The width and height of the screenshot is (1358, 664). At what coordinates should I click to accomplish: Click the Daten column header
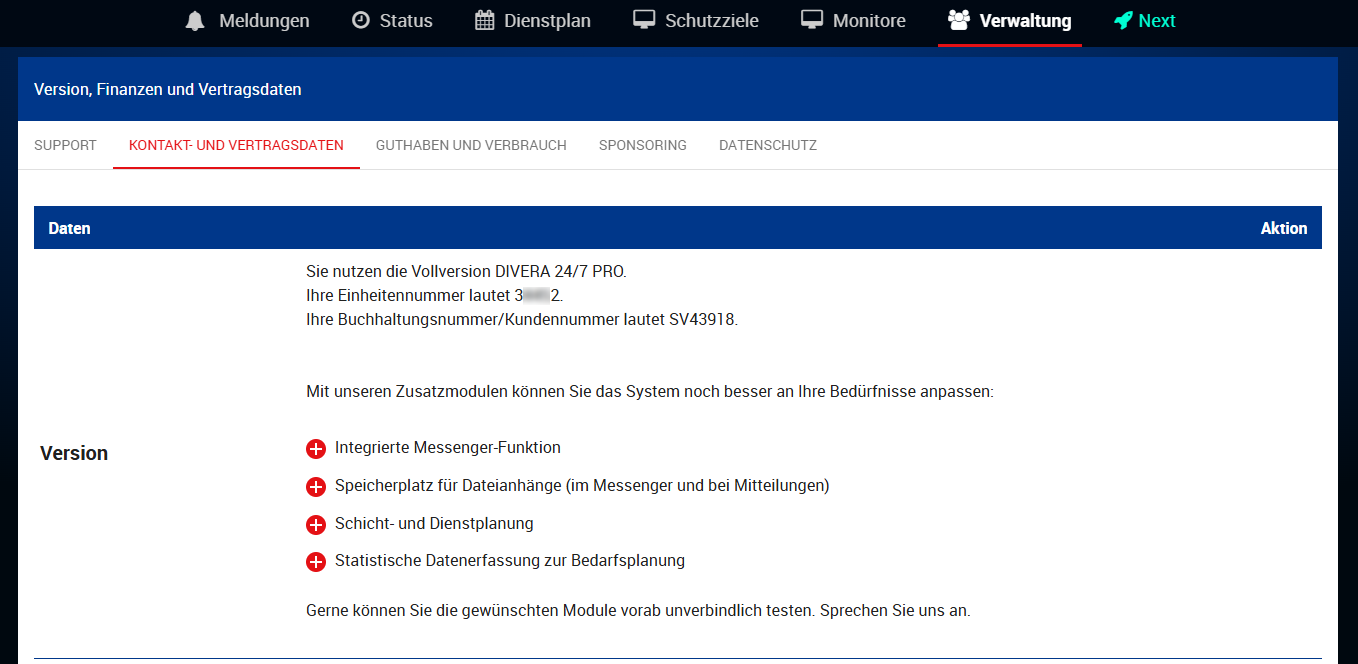(x=69, y=228)
